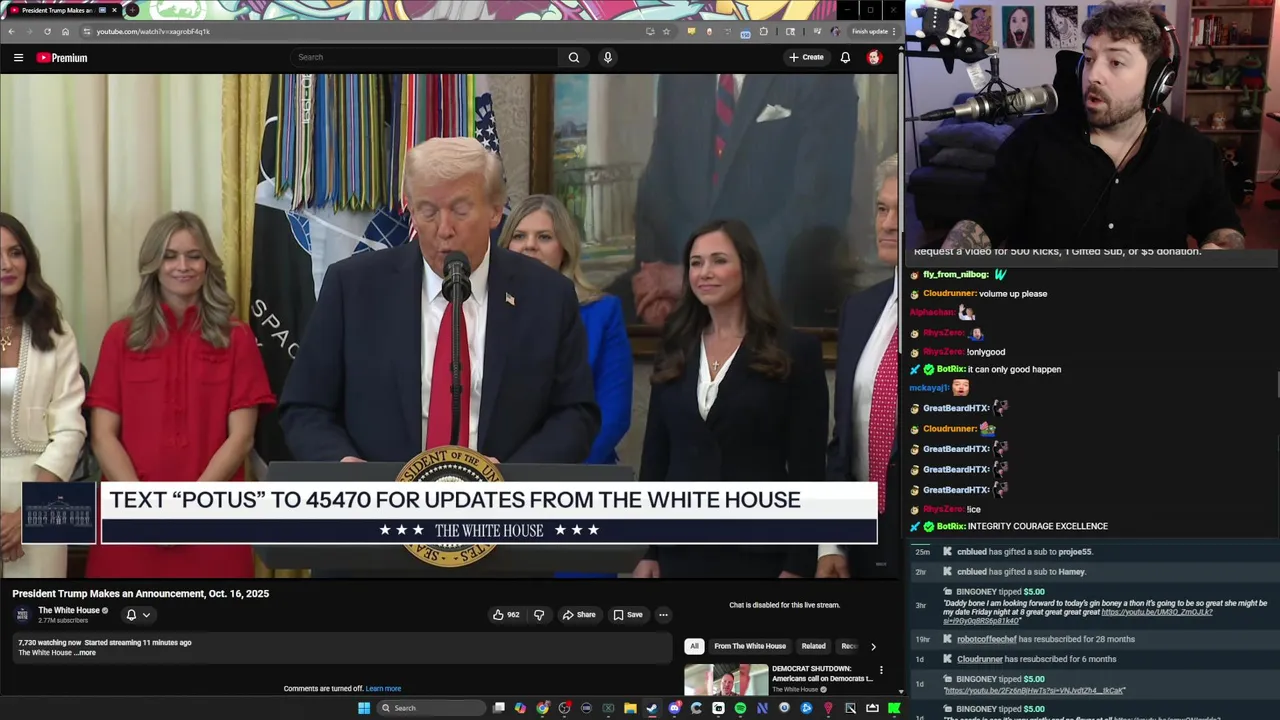Viewport: 1280px width, 720px height.
Task: Open Chrome from the taskbar
Action: pos(542,708)
